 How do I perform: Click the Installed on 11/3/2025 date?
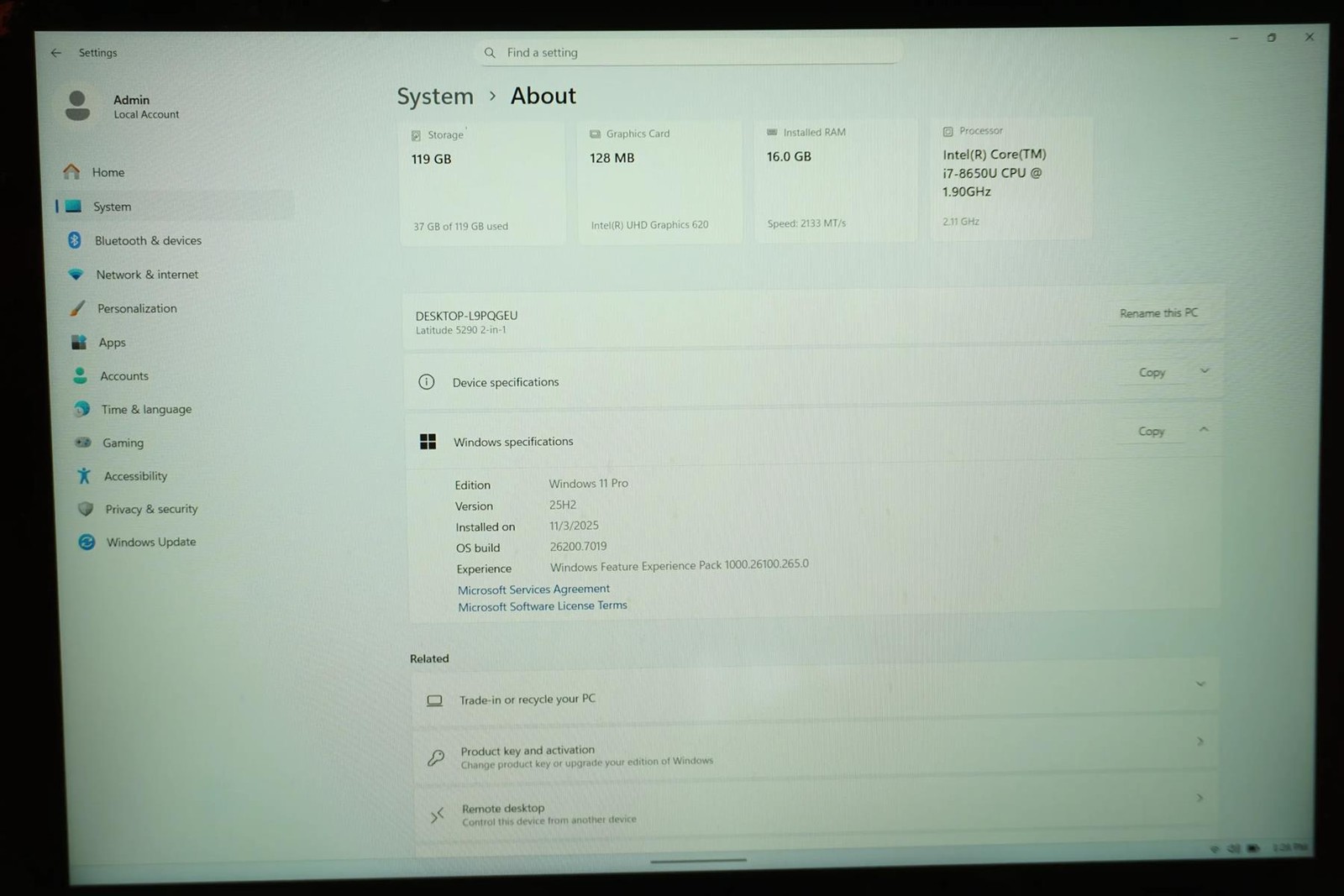click(574, 526)
